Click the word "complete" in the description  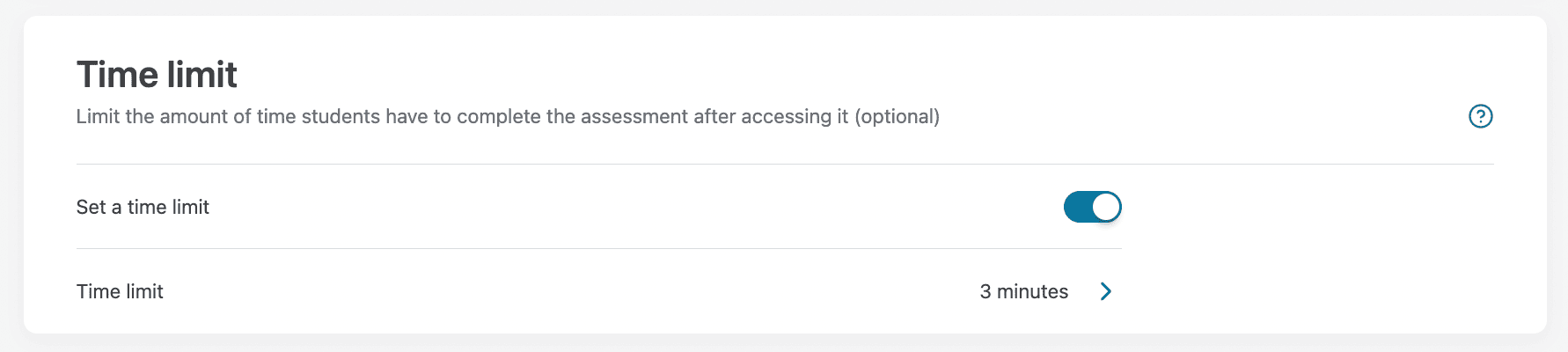(x=498, y=116)
